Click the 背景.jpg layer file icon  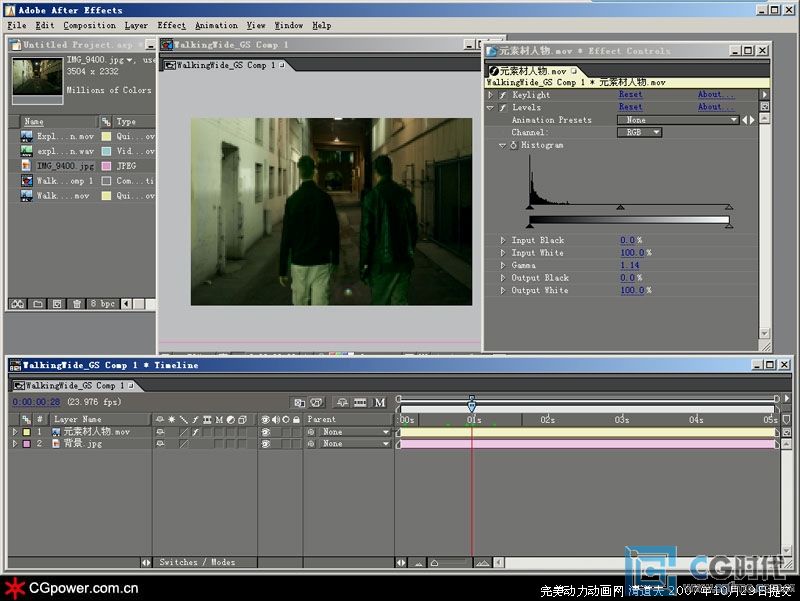pos(56,444)
